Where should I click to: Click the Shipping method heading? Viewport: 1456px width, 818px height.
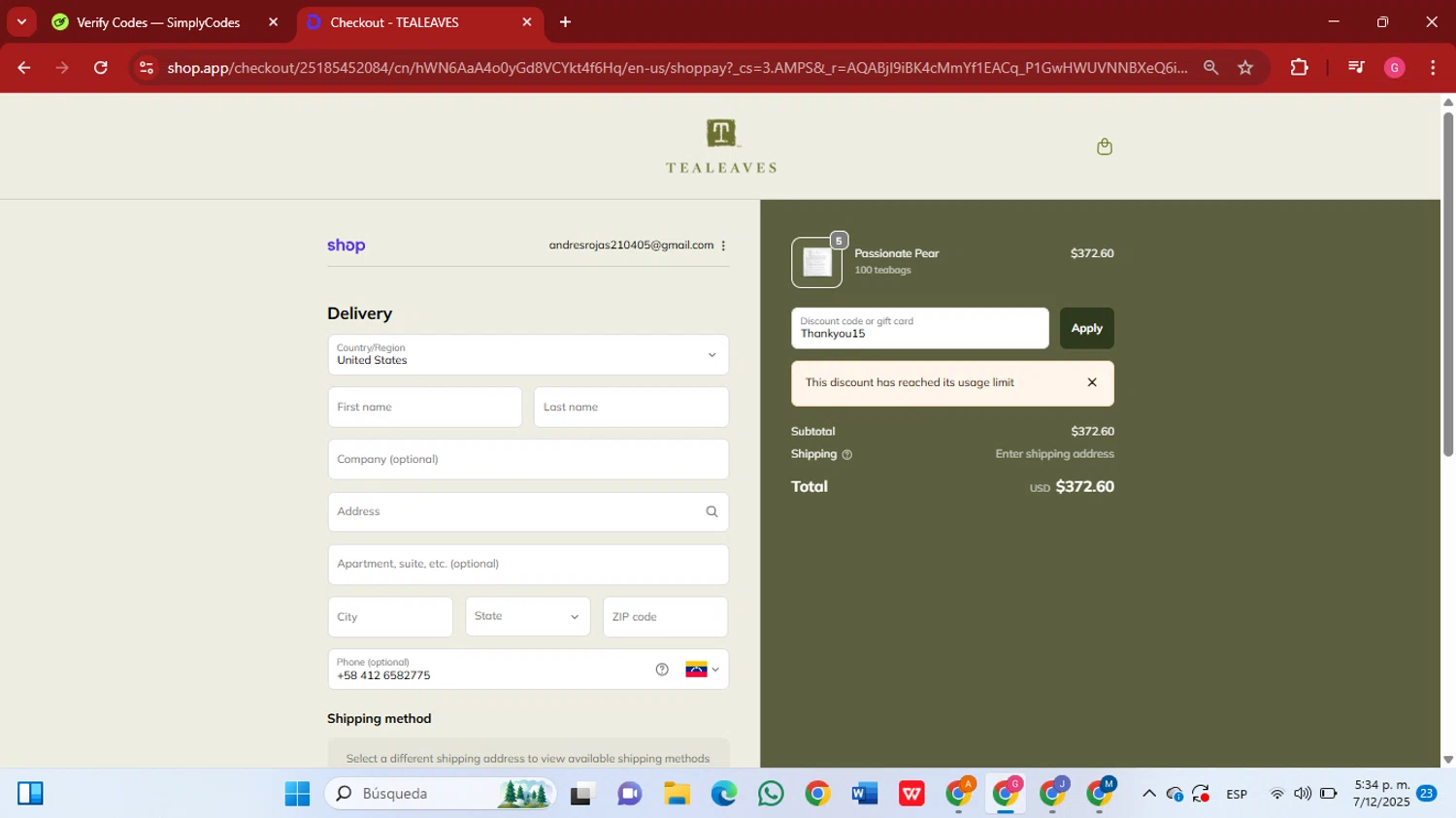[379, 719]
